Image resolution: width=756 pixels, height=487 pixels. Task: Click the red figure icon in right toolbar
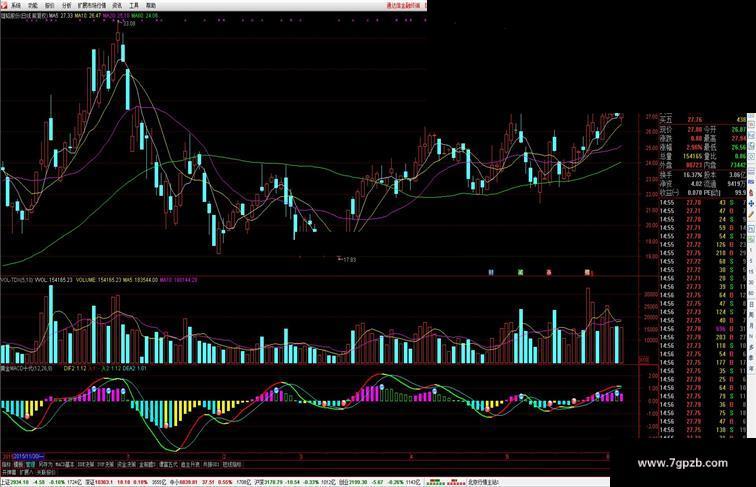[x=751, y=192]
